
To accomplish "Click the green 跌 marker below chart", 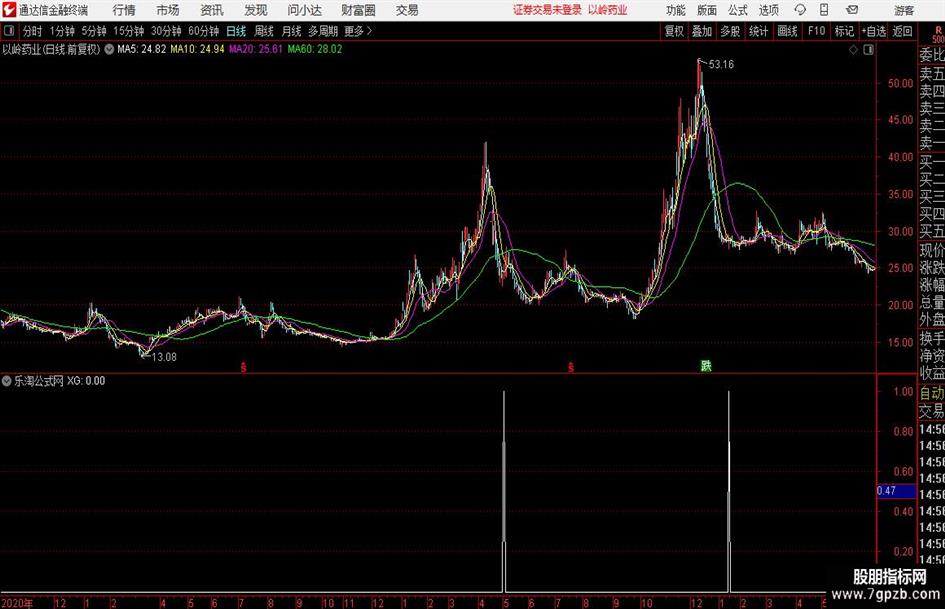I will pyautogui.click(x=706, y=366).
